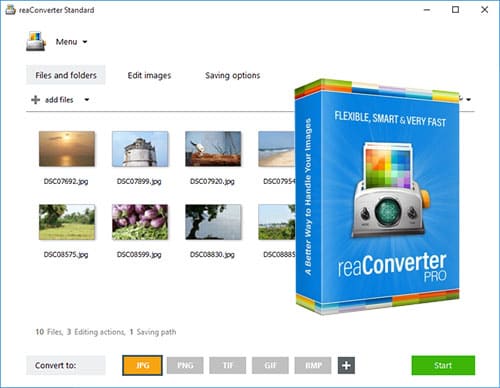The image size is (500, 388).
Task: Switch to Edit images tab
Action: (x=149, y=75)
